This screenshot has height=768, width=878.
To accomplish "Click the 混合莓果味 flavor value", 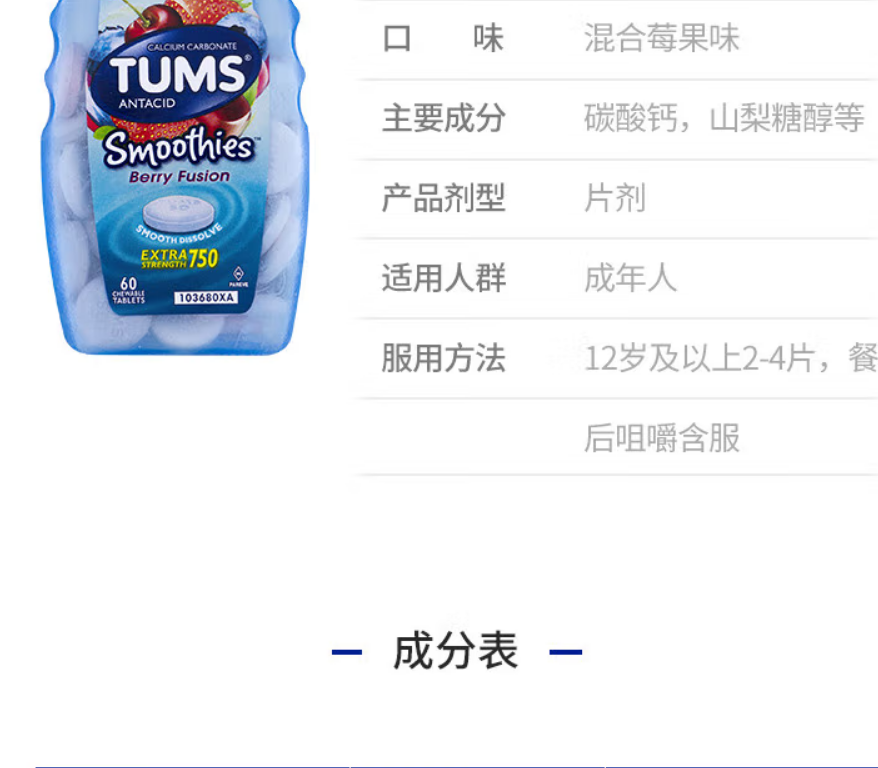I will (662, 38).
